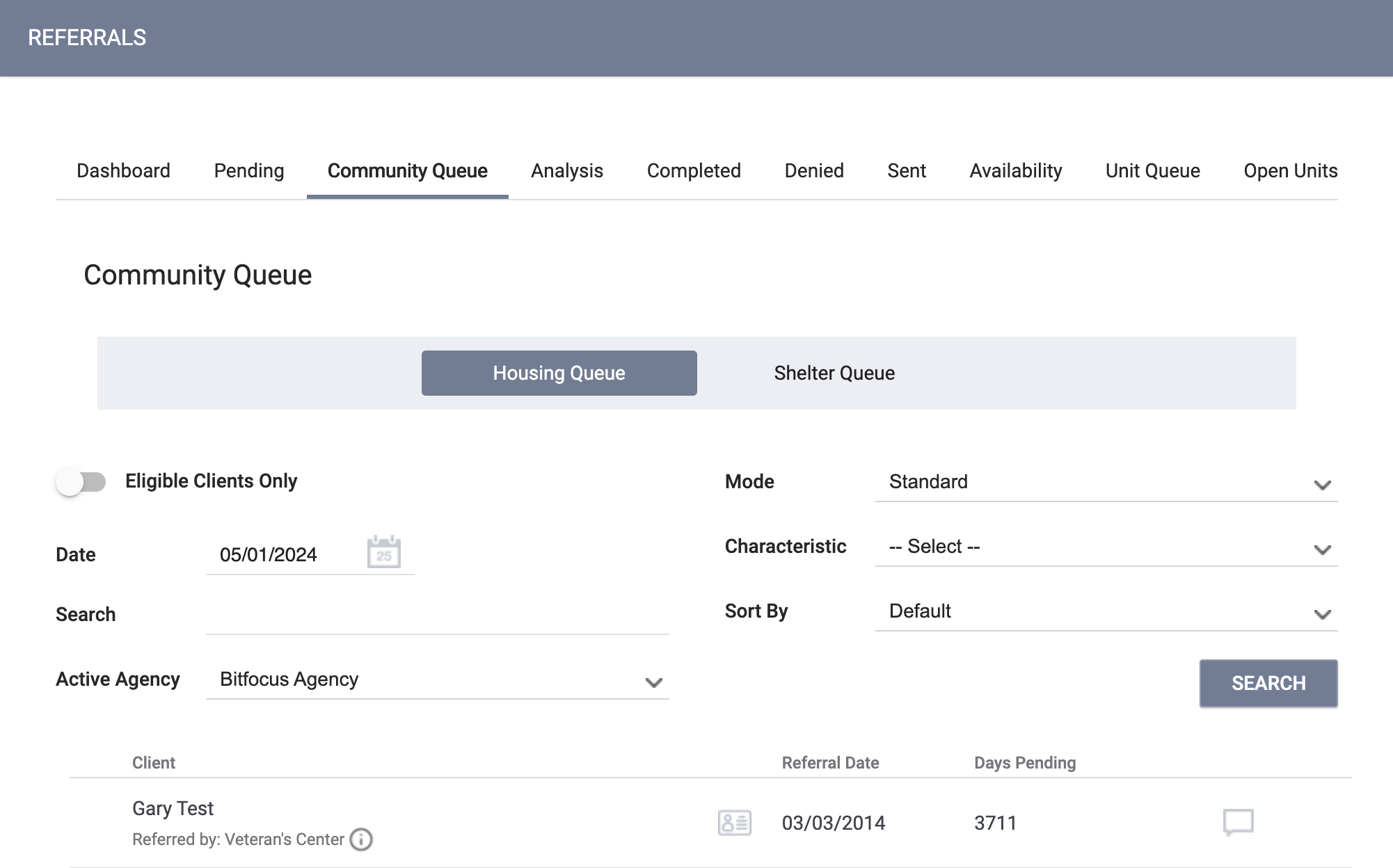Expand the Characteristic select list
This screenshot has width=1393, height=868.
click(1105, 547)
